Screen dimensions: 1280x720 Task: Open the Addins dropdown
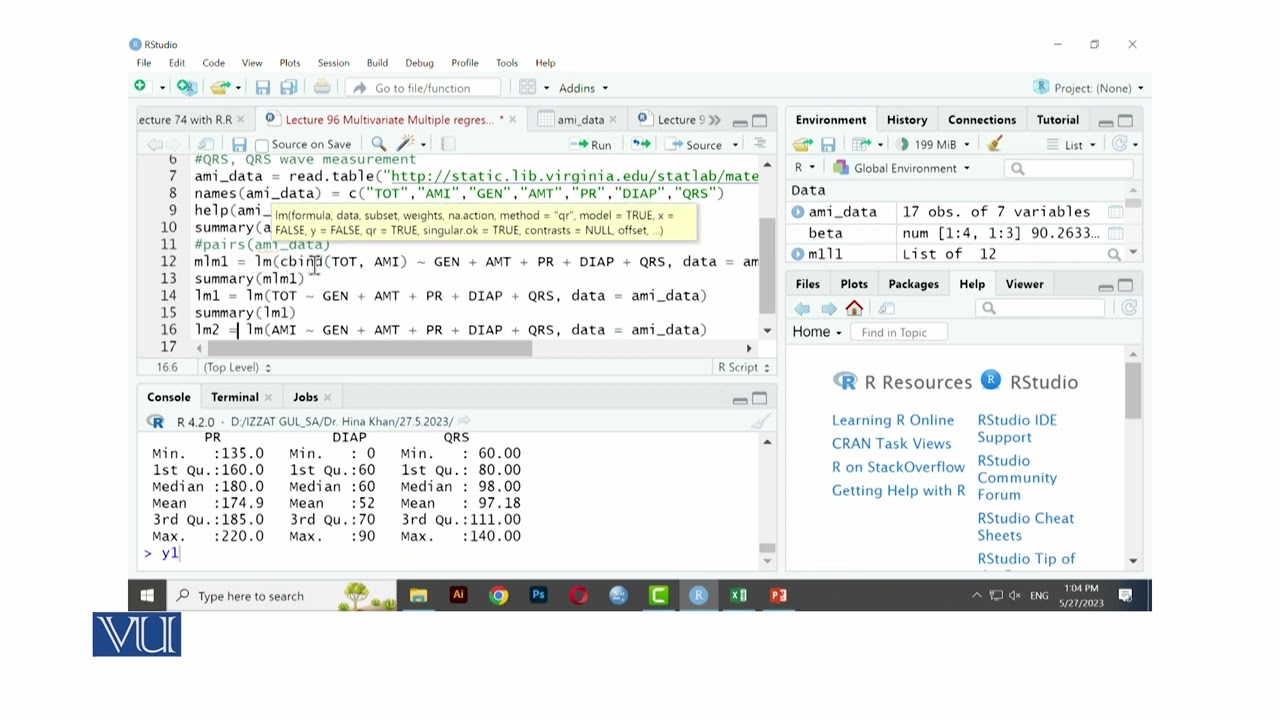coord(583,88)
